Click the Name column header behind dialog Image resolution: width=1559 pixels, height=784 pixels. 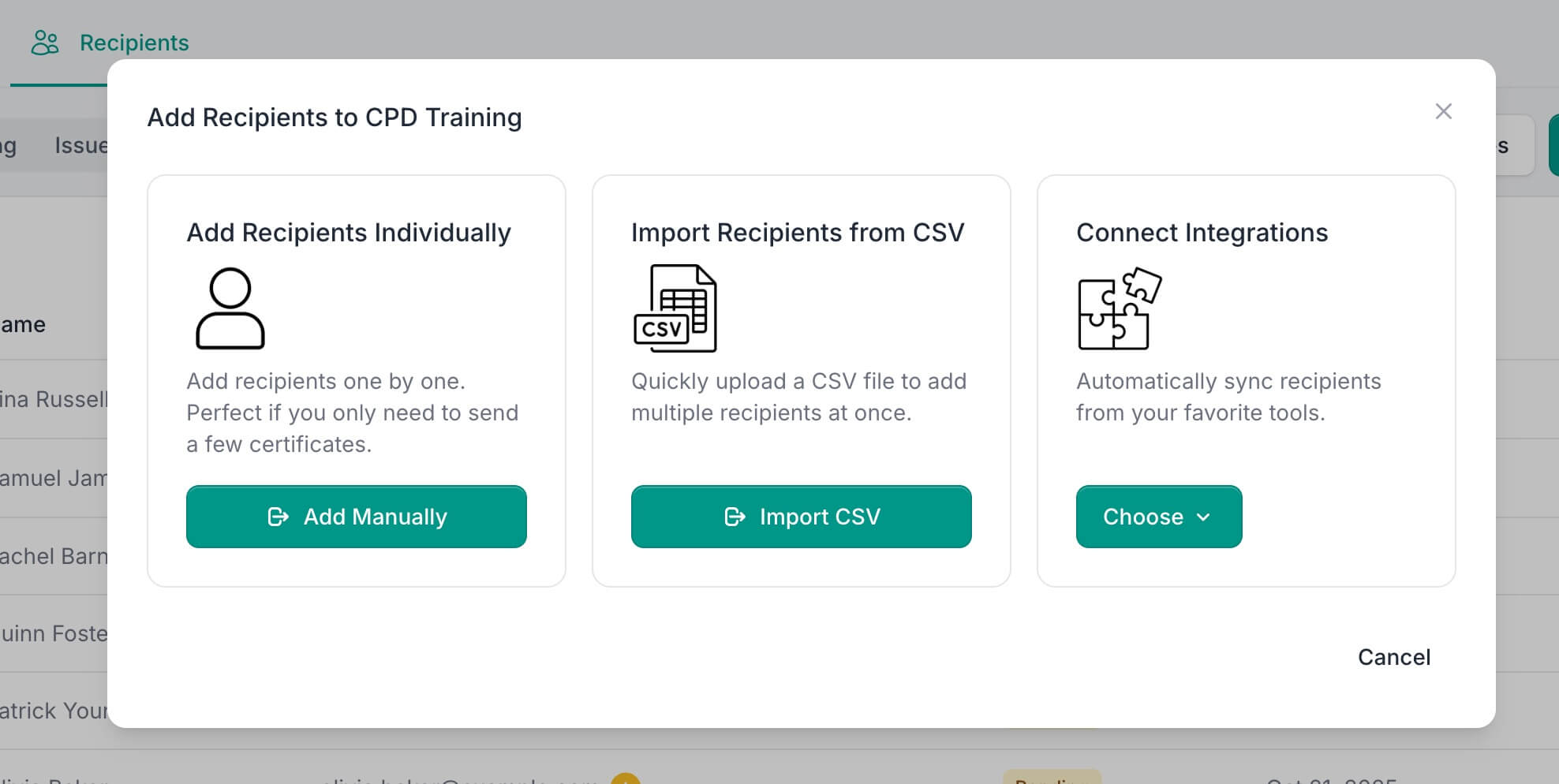click(x=24, y=324)
